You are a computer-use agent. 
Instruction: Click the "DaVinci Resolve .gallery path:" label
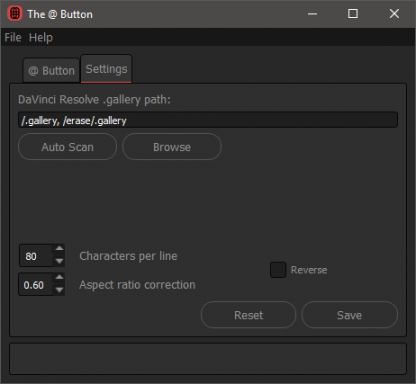point(94,100)
